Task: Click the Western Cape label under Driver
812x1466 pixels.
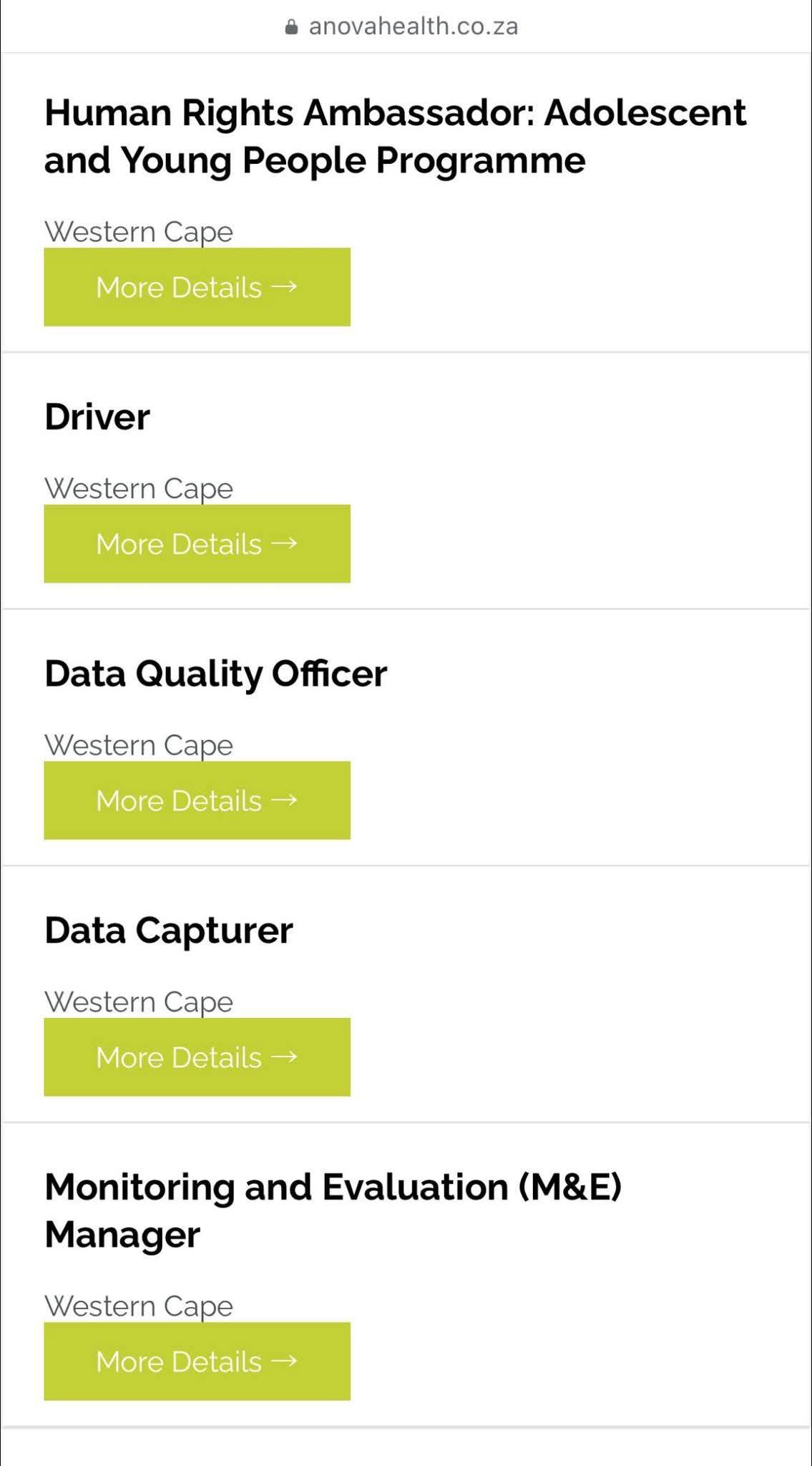Action: click(x=139, y=489)
